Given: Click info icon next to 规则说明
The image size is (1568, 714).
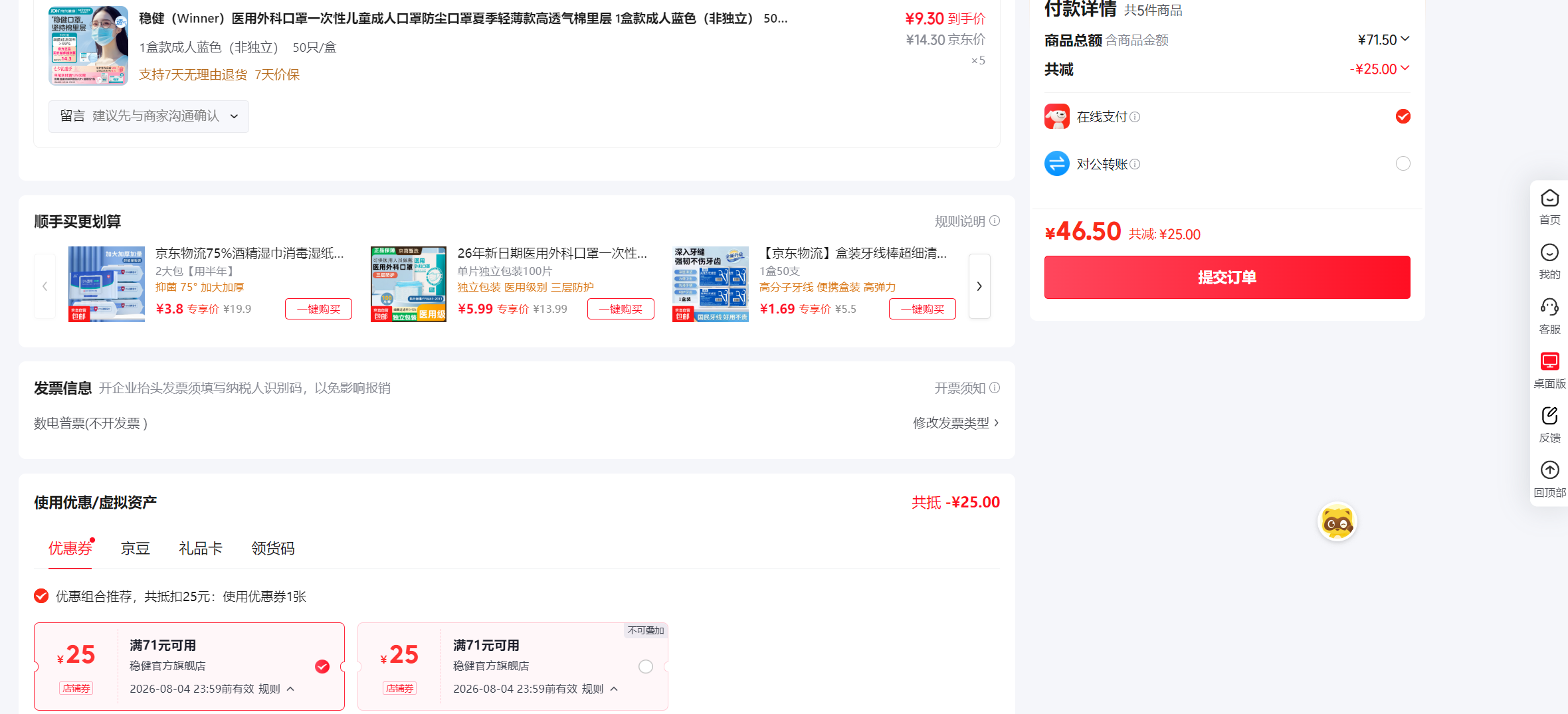Looking at the screenshot, I should (995, 221).
